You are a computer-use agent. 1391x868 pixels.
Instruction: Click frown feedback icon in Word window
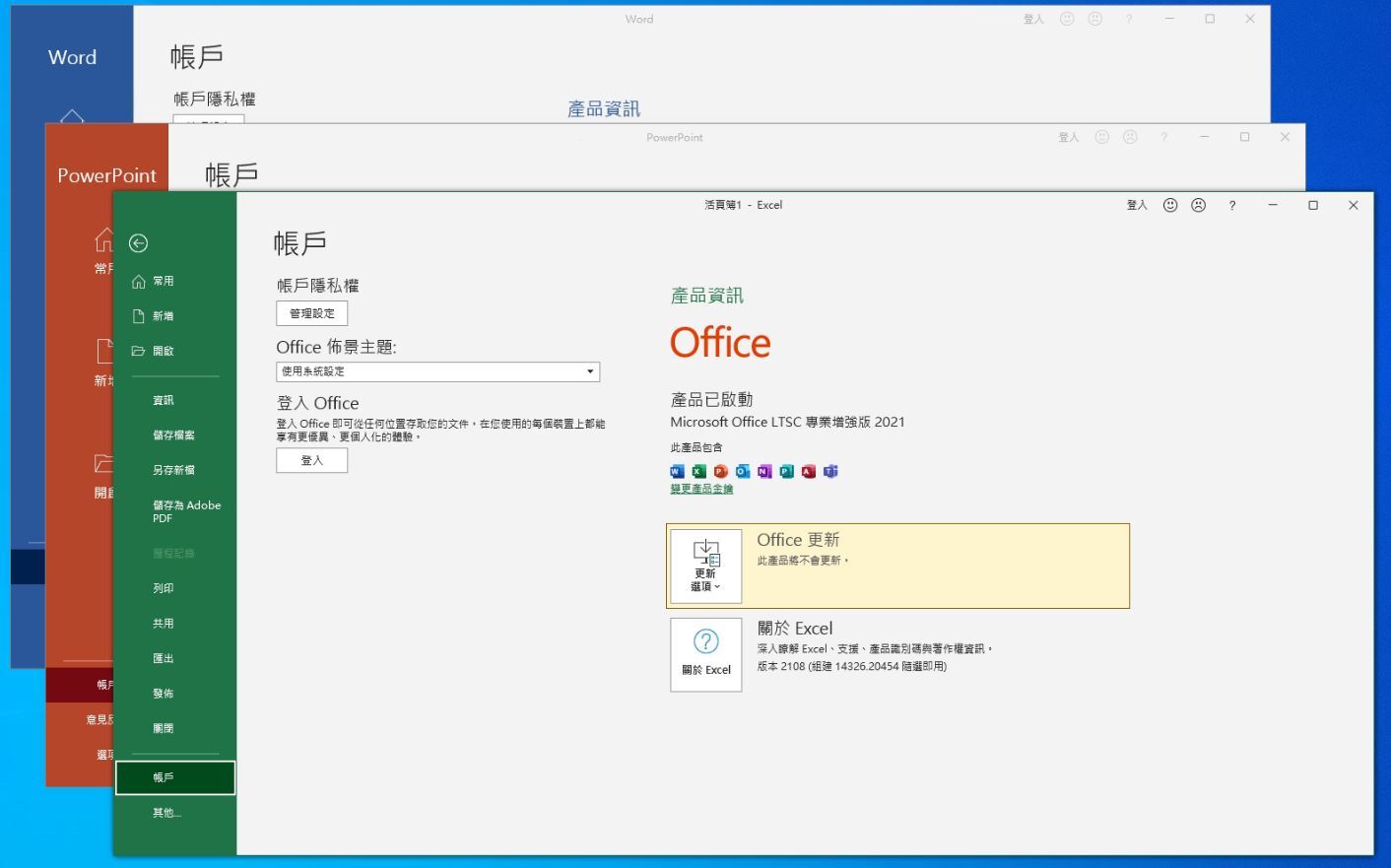point(1094,19)
